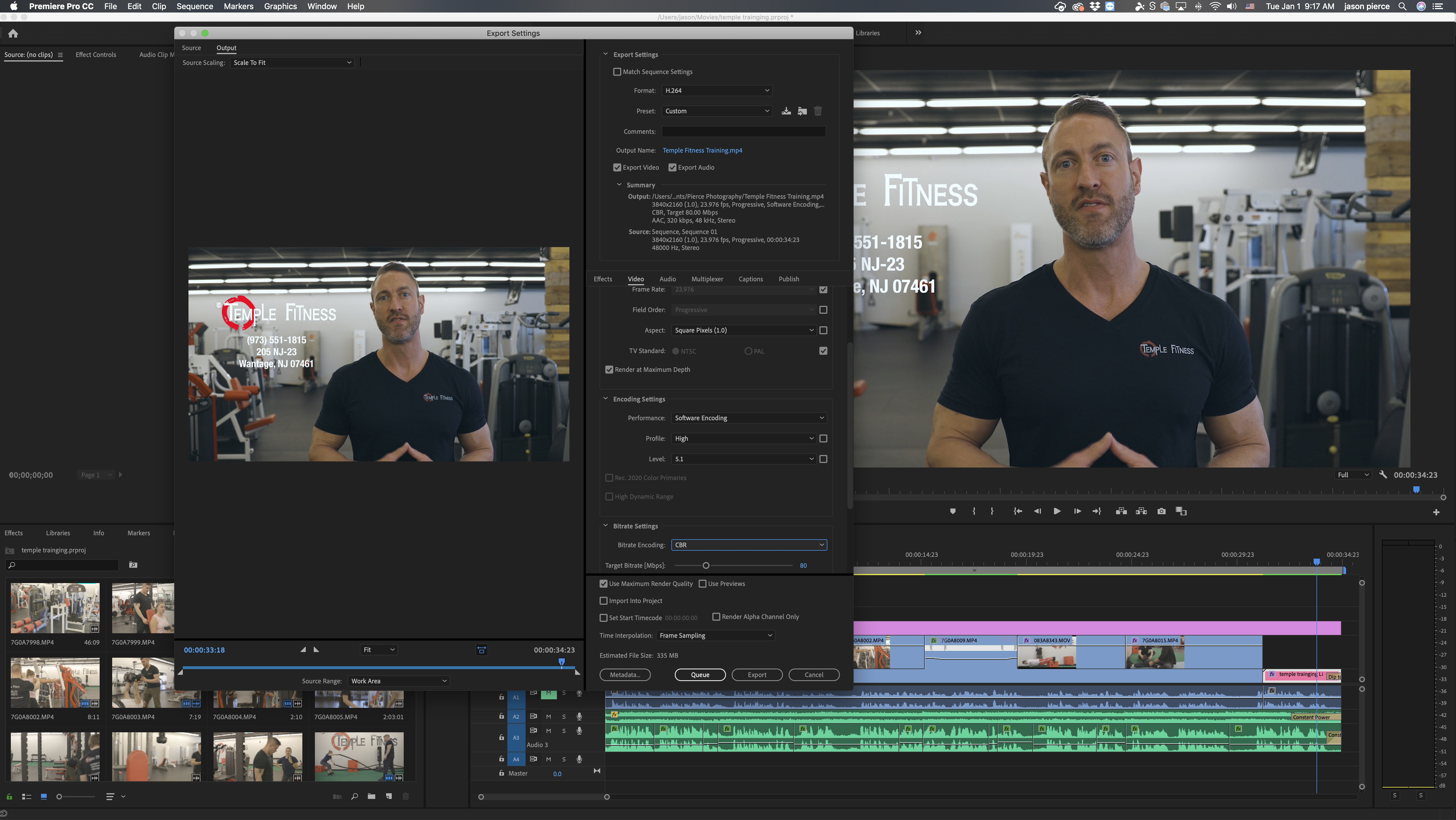Viewport: 1456px width, 820px height.
Task: Enable Use Previews checkbox
Action: click(703, 584)
